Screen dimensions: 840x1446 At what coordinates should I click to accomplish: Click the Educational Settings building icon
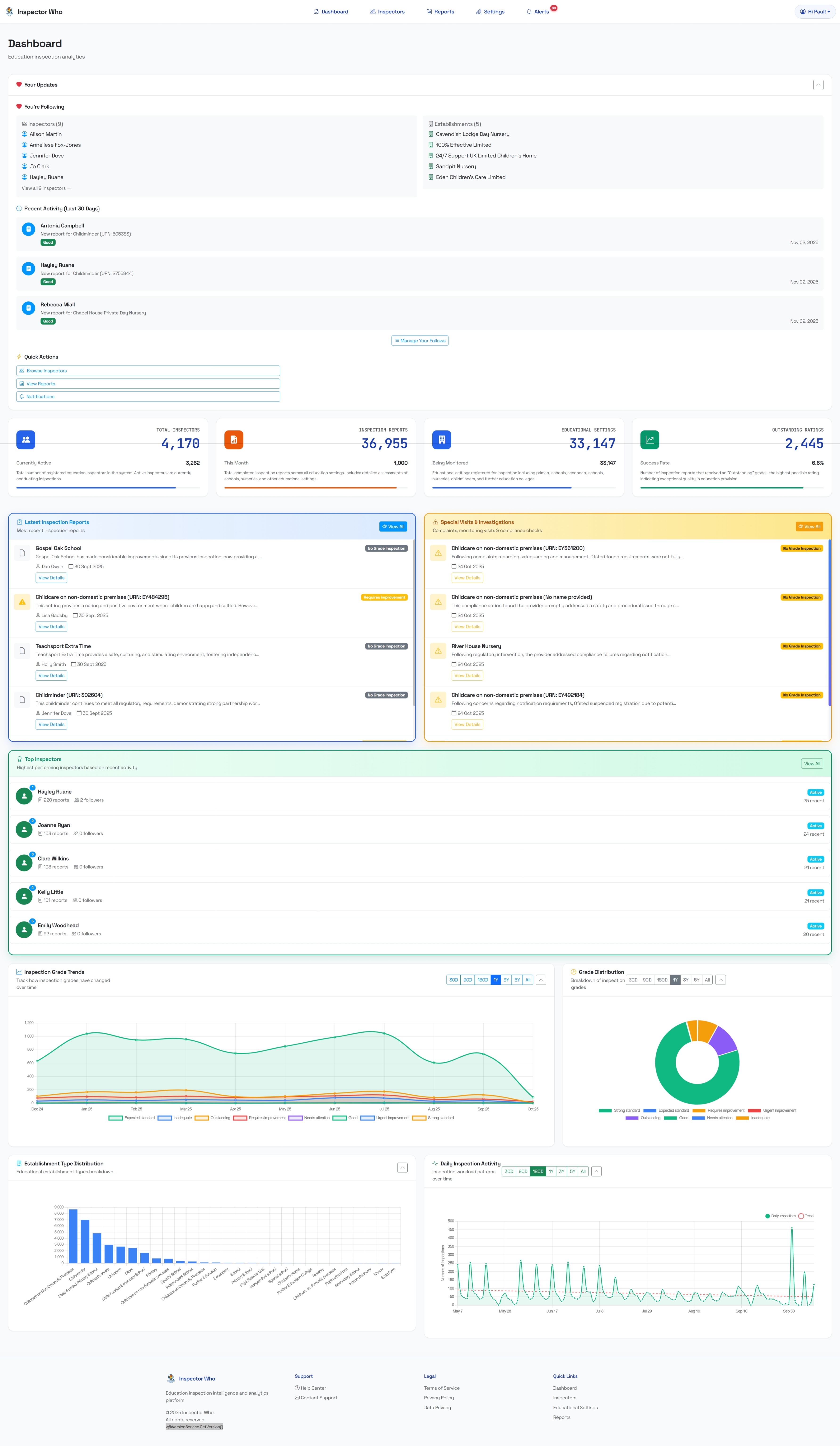(442, 439)
